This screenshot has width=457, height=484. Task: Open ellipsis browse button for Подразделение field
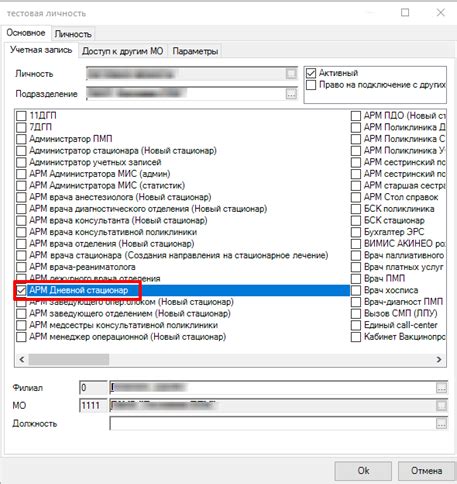click(x=291, y=94)
